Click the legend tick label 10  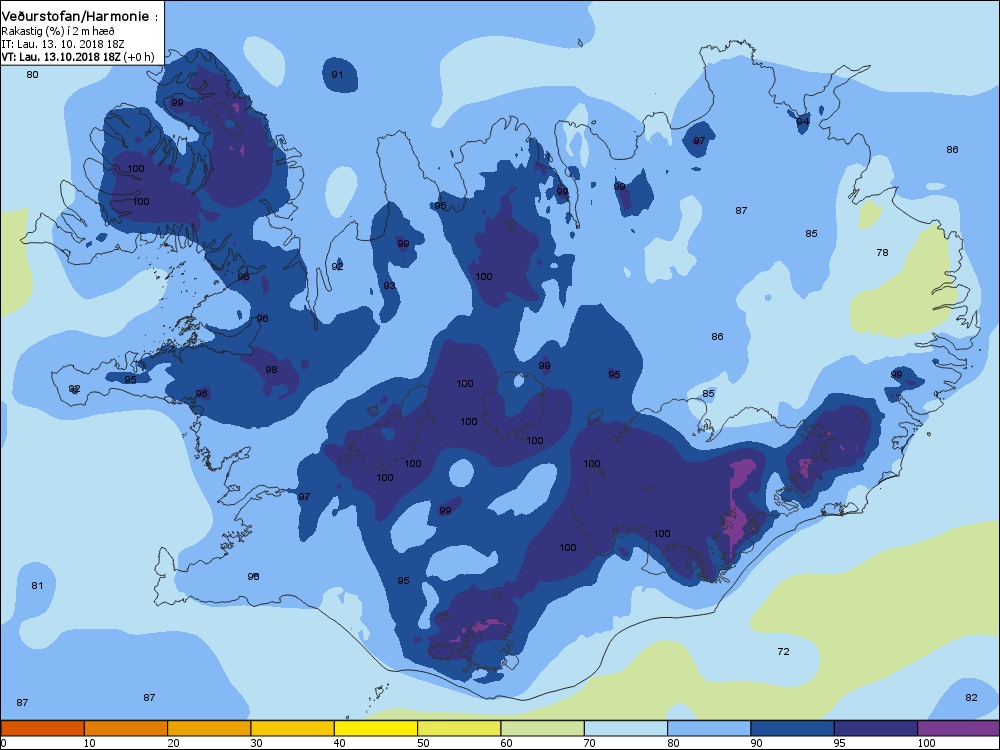point(90,743)
